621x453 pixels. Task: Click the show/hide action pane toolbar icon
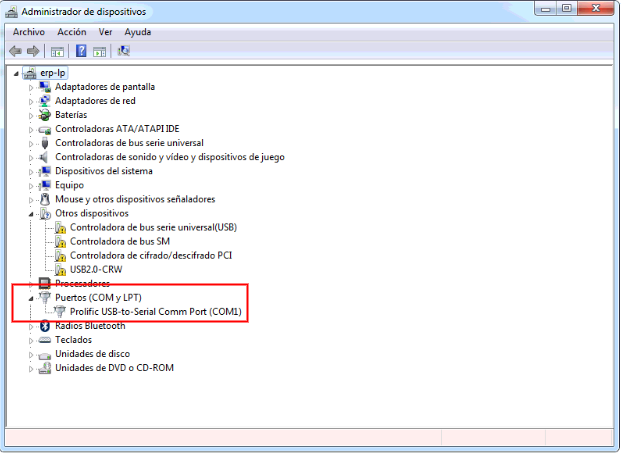tap(99, 51)
